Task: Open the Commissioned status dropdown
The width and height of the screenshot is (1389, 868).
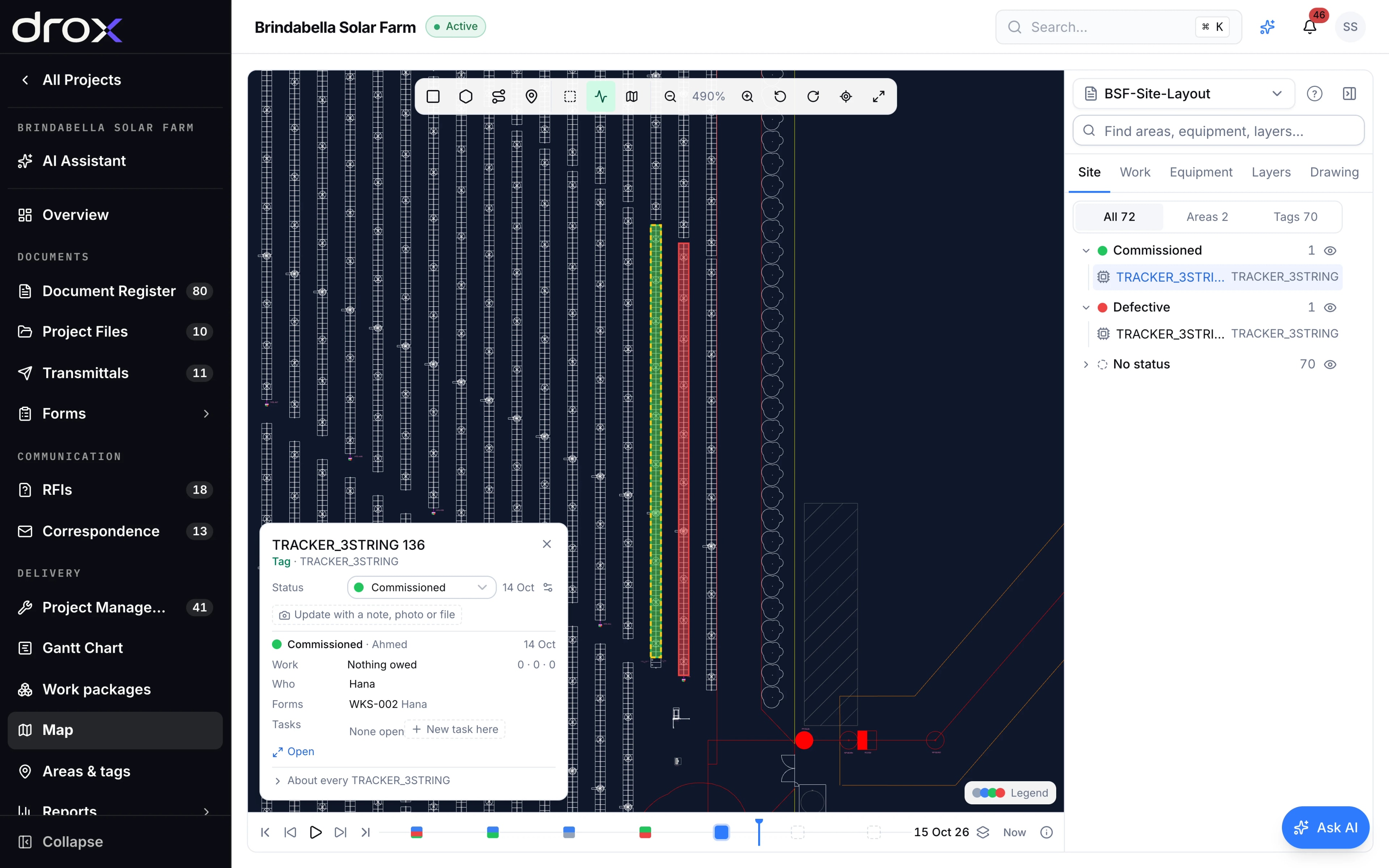Action: coord(421,587)
